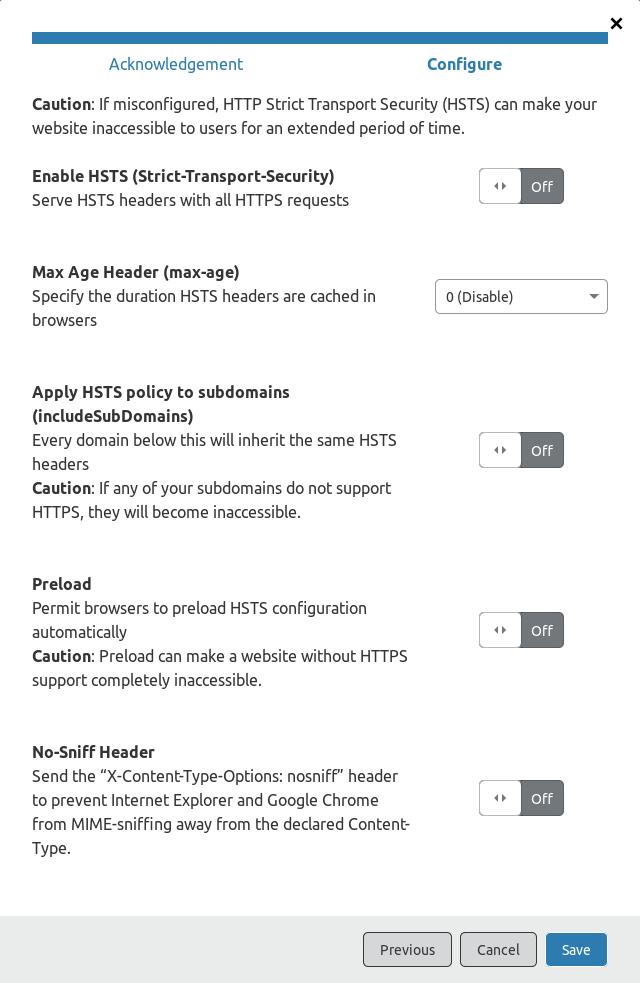The image size is (640, 983).
Task: Turn on the Preload toggle
Action: coord(521,630)
